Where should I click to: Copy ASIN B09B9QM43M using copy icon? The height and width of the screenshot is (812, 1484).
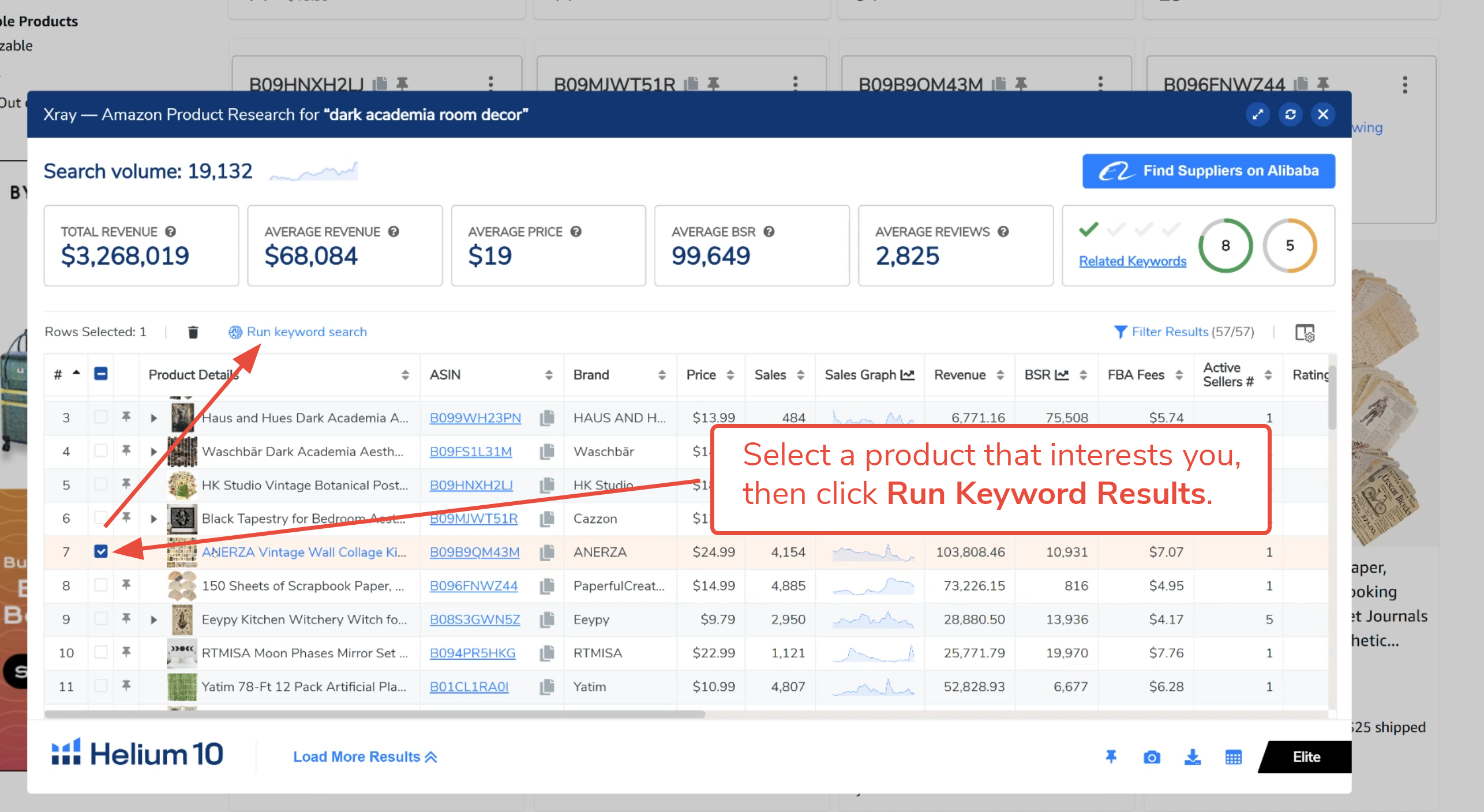coord(546,552)
